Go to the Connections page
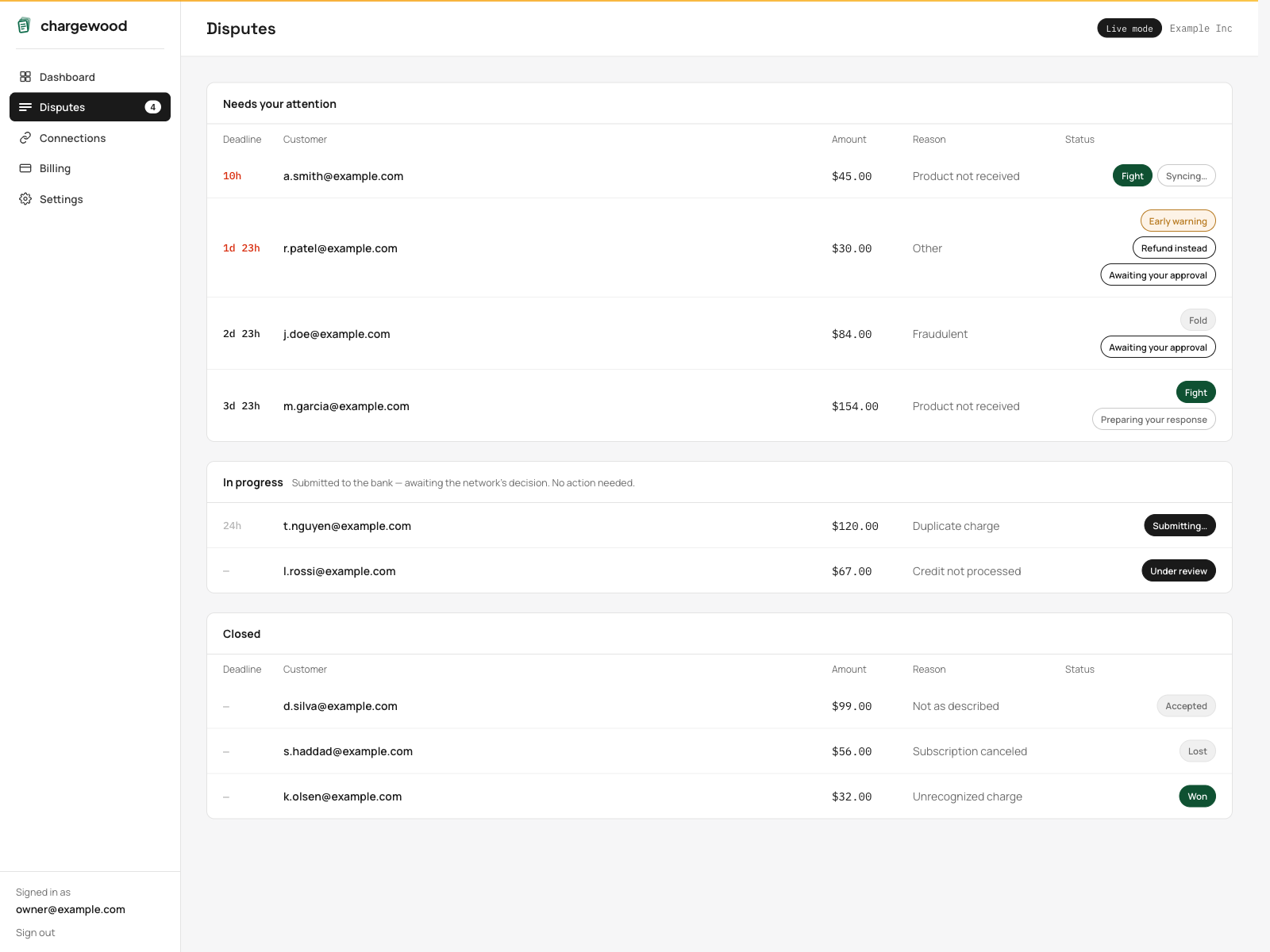The height and width of the screenshot is (952, 1270). (90, 138)
